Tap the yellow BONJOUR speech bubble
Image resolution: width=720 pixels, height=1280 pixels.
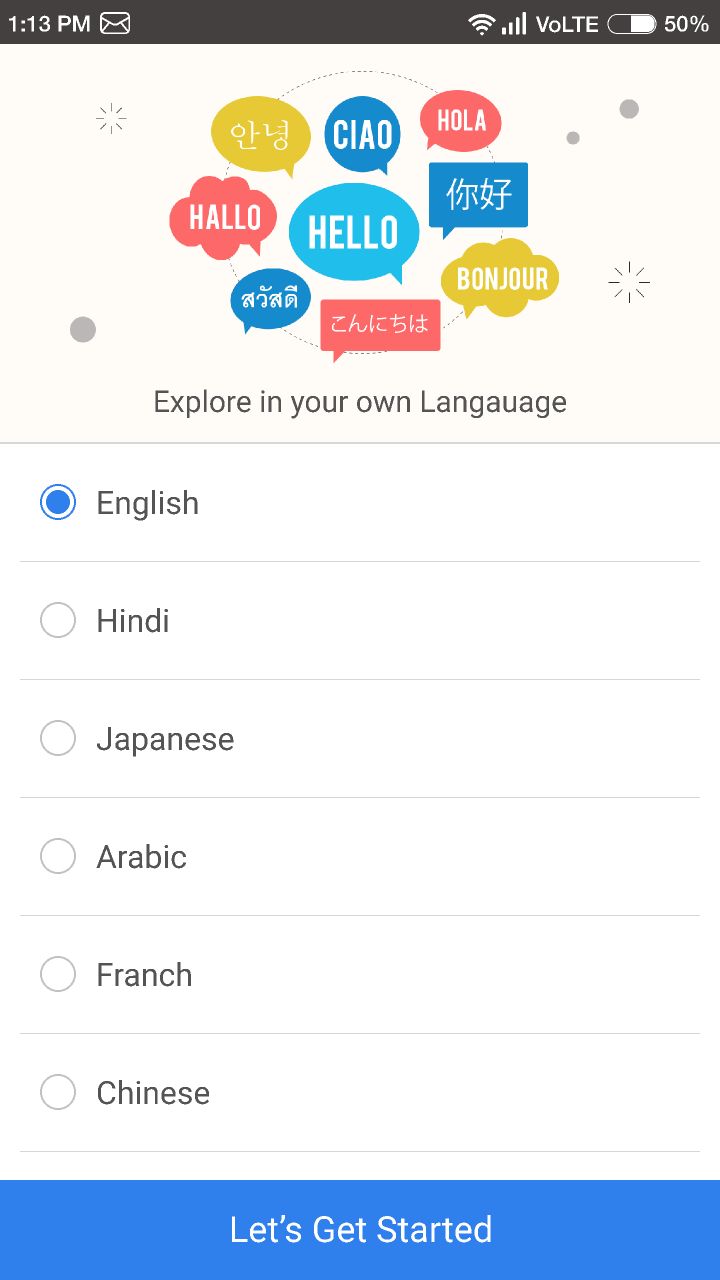(501, 279)
